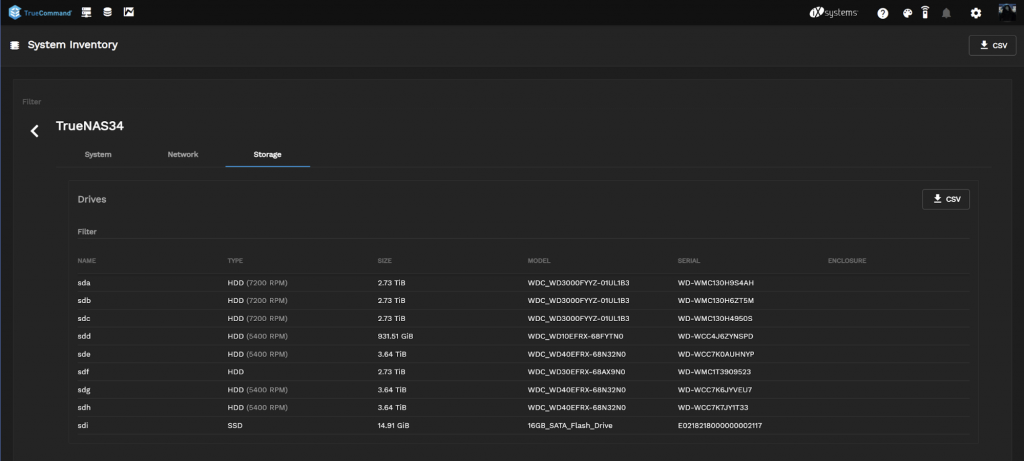
Task: Sort by SIZE column header
Action: point(385,261)
